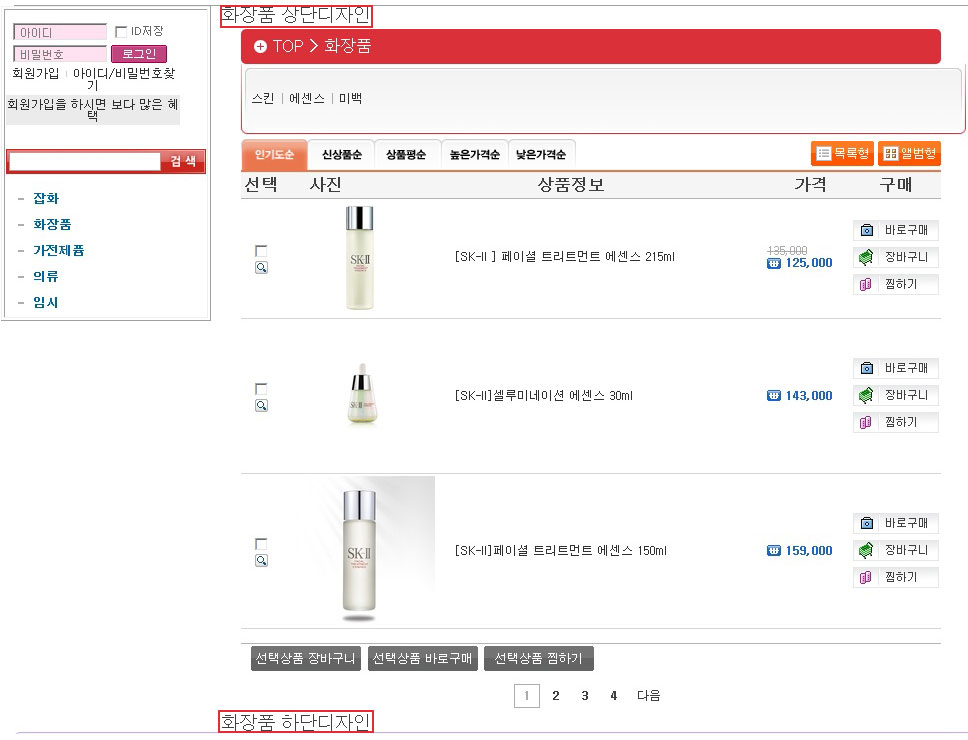Select the 신상품순 sort tab

click(341, 154)
